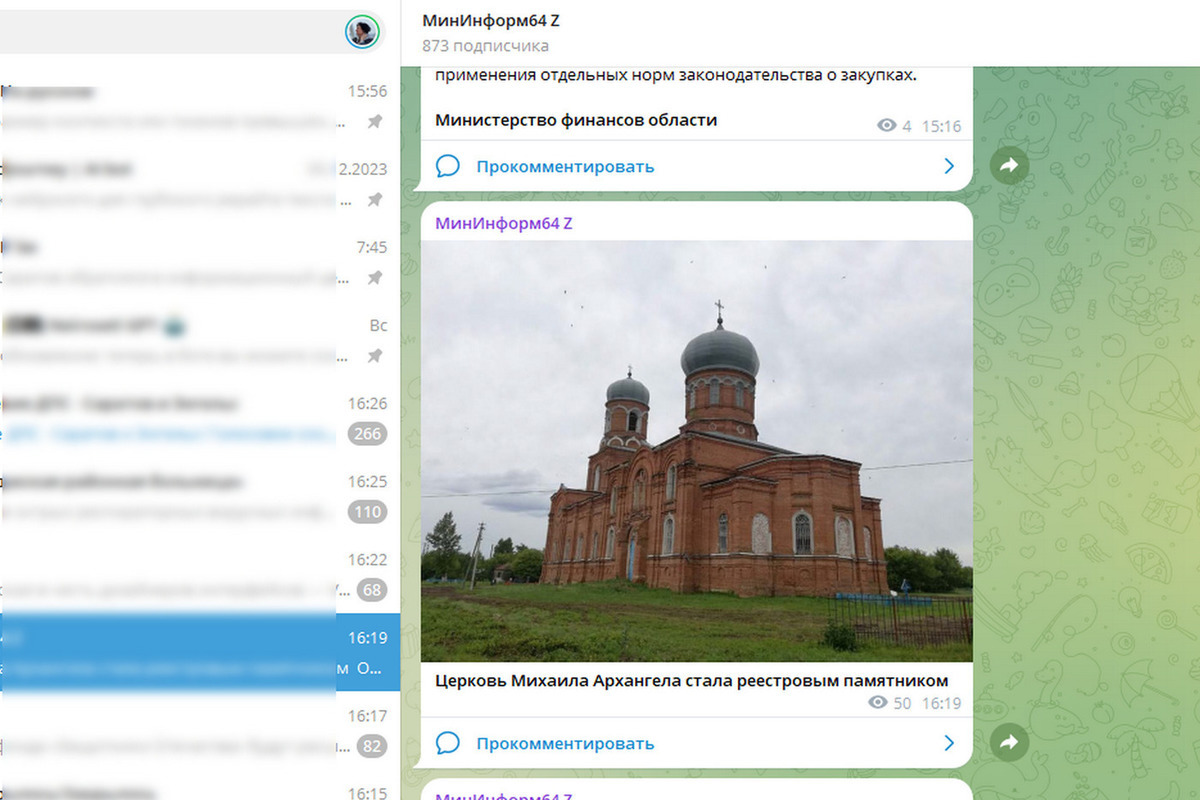This screenshot has height=800, width=1200.
Task: Open the pinned chat marked Вс
Action: point(200,340)
